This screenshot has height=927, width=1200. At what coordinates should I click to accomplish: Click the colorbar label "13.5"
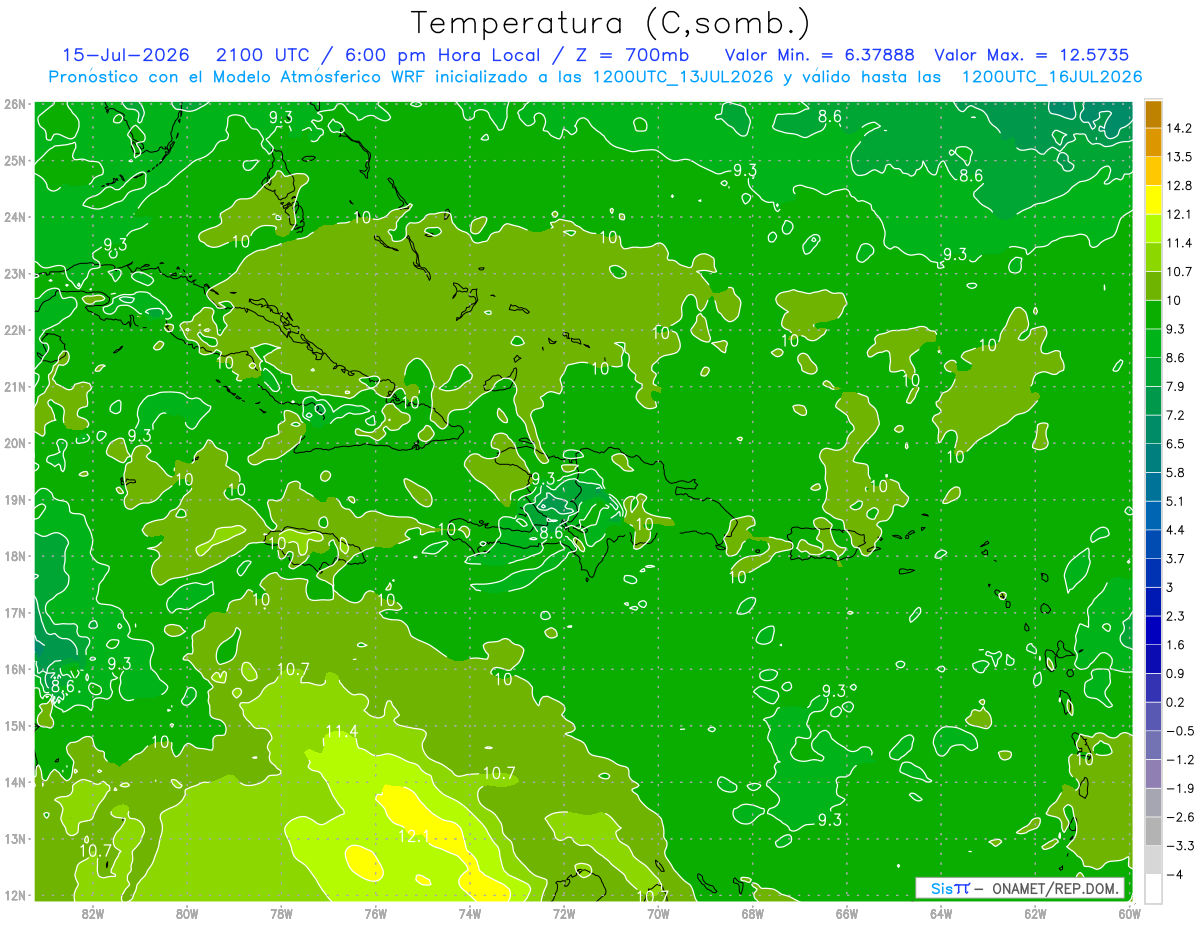coord(1180,157)
